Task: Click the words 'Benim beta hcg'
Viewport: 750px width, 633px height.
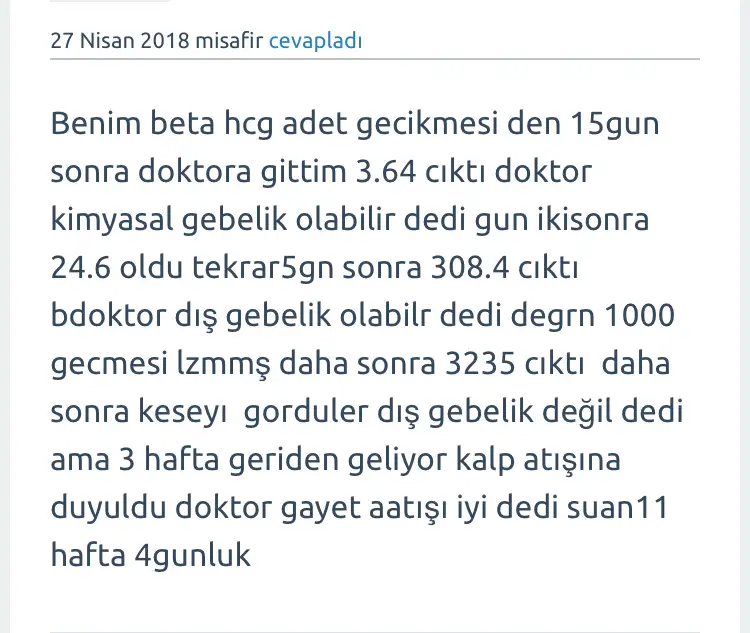Action: point(162,124)
